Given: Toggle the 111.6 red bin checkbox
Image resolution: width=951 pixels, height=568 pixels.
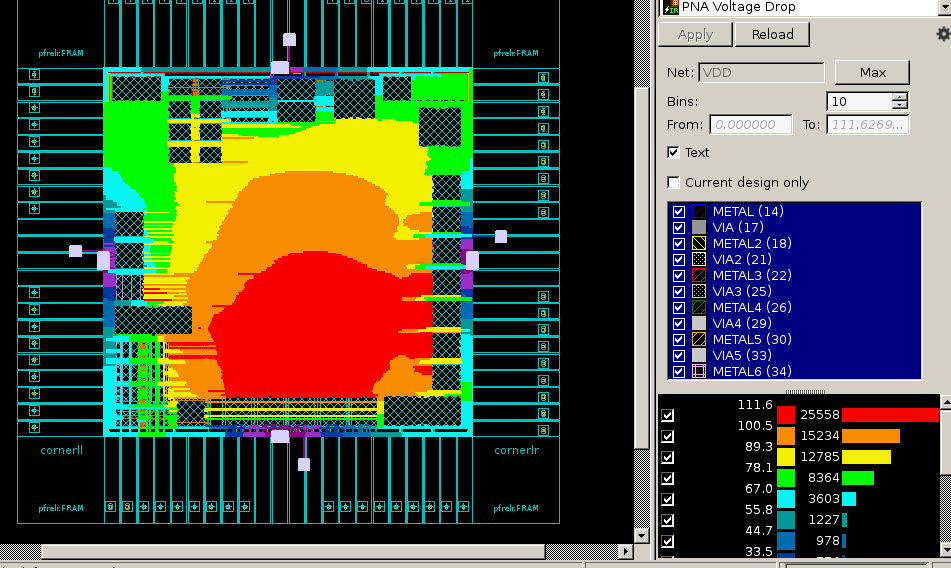Looking at the screenshot, I should tap(668, 415).
